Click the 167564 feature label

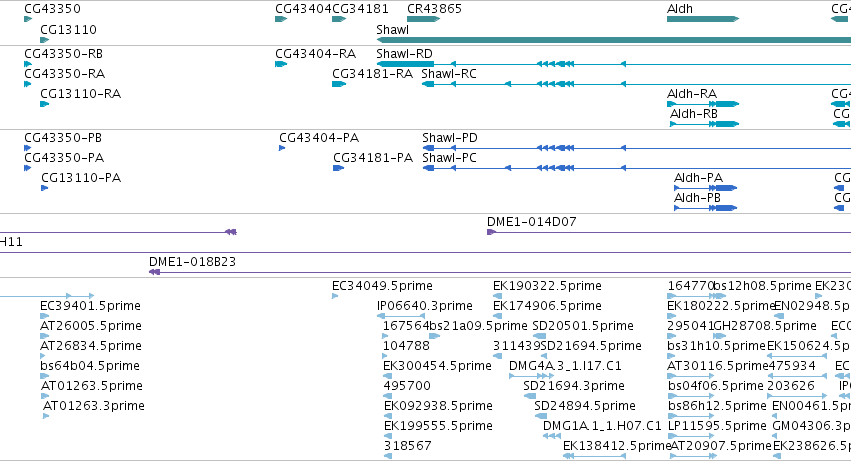pos(405,326)
